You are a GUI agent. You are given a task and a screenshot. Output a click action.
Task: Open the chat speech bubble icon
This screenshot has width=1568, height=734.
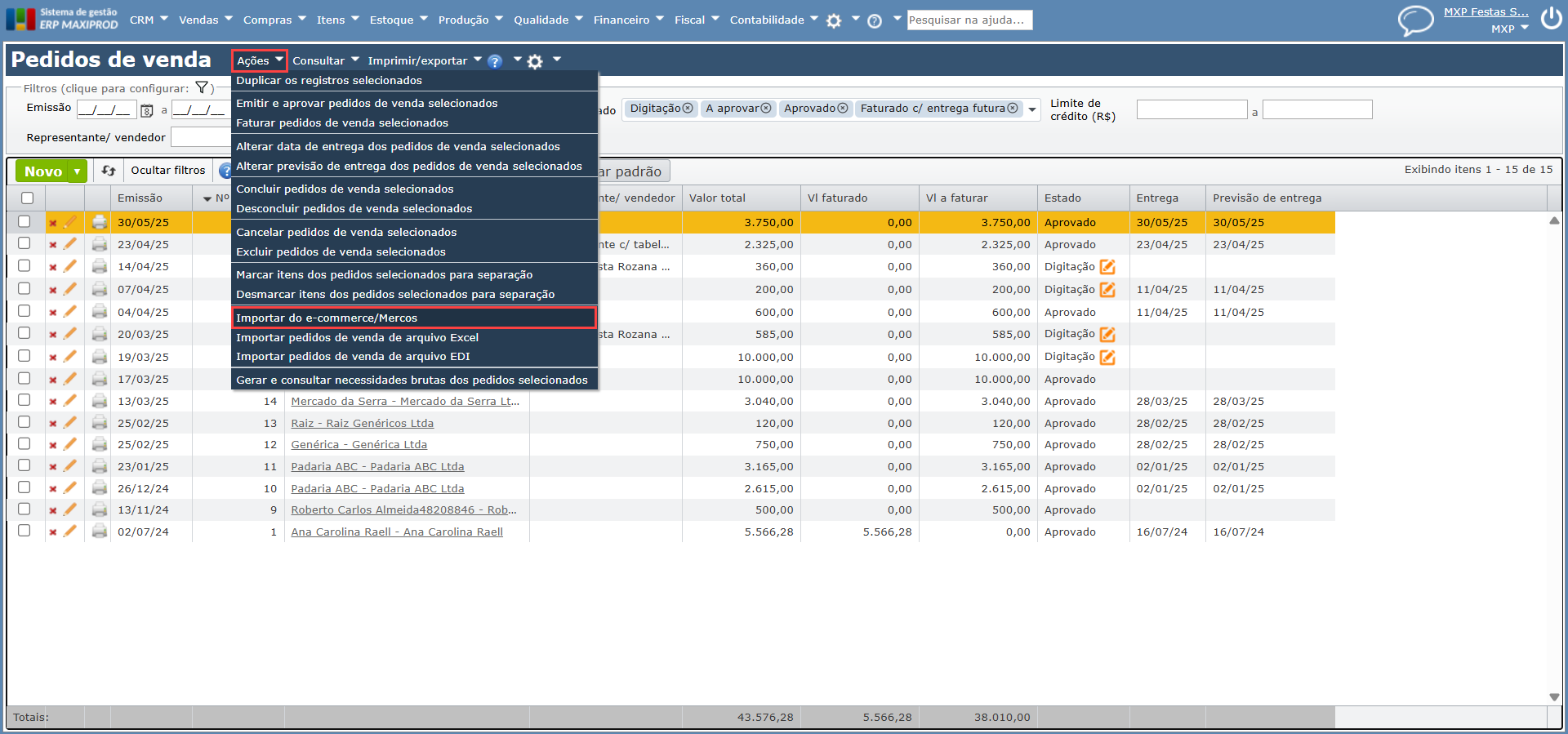click(x=1415, y=20)
